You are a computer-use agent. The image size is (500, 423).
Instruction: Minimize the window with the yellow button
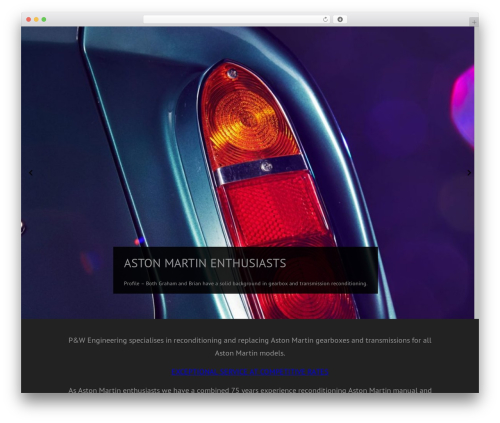pyautogui.click(x=36, y=20)
